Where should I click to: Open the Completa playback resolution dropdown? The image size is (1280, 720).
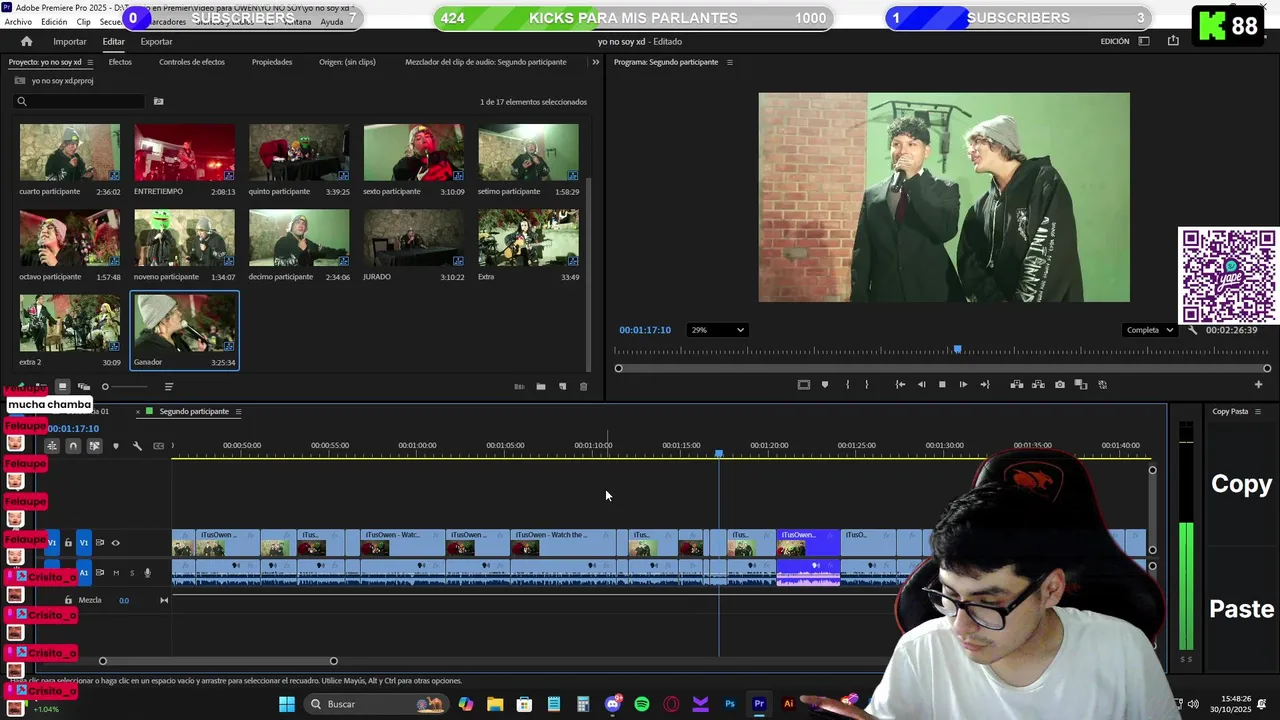[1149, 330]
